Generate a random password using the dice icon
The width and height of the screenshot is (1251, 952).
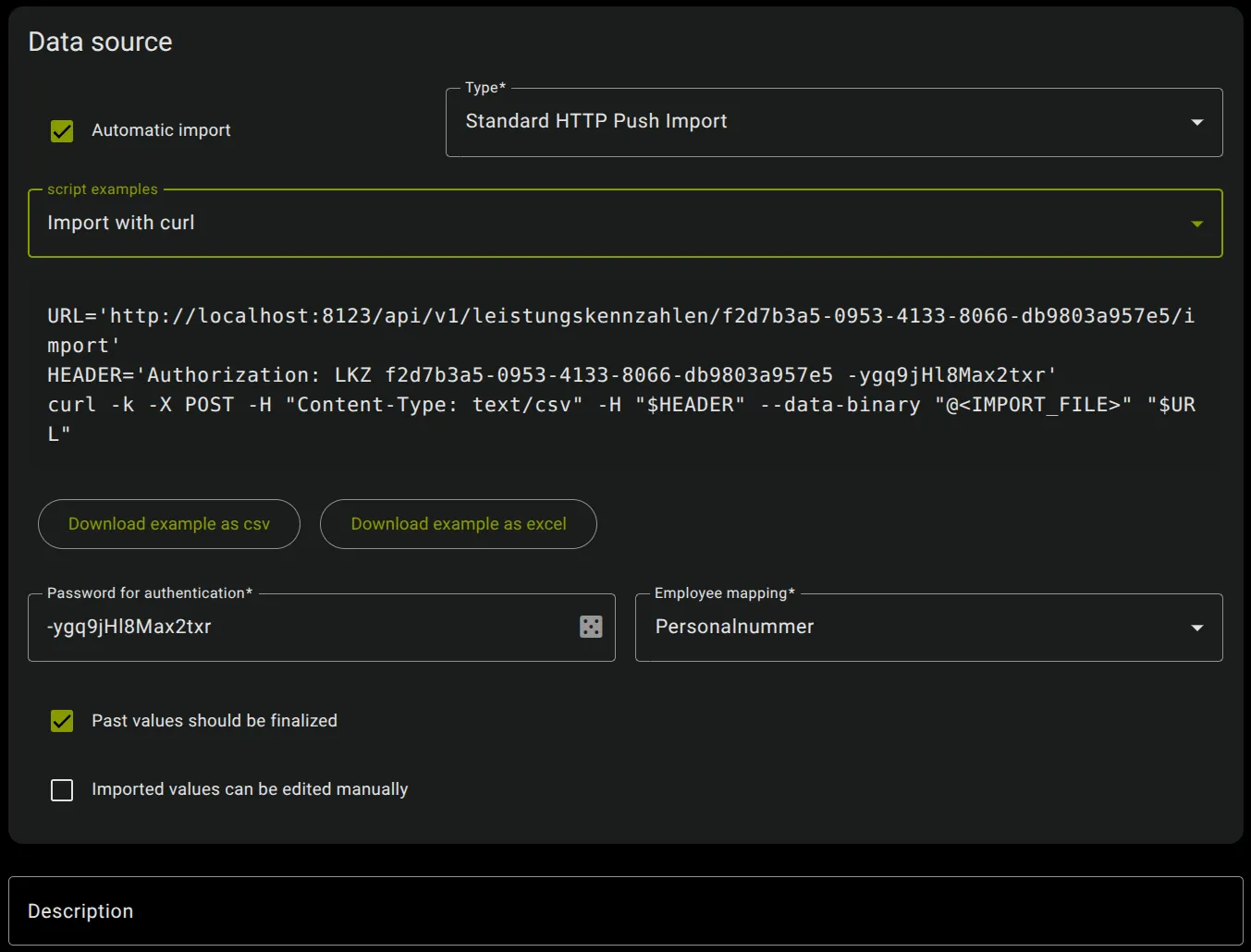click(x=591, y=627)
